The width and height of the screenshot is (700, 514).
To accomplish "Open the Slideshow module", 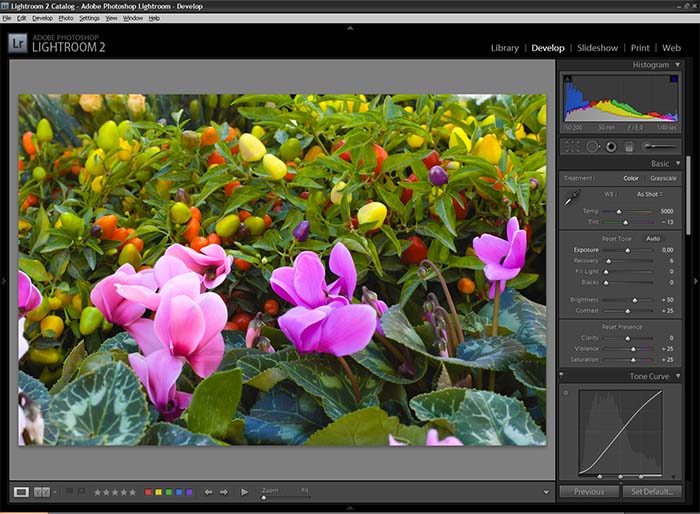I will tap(597, 48).
